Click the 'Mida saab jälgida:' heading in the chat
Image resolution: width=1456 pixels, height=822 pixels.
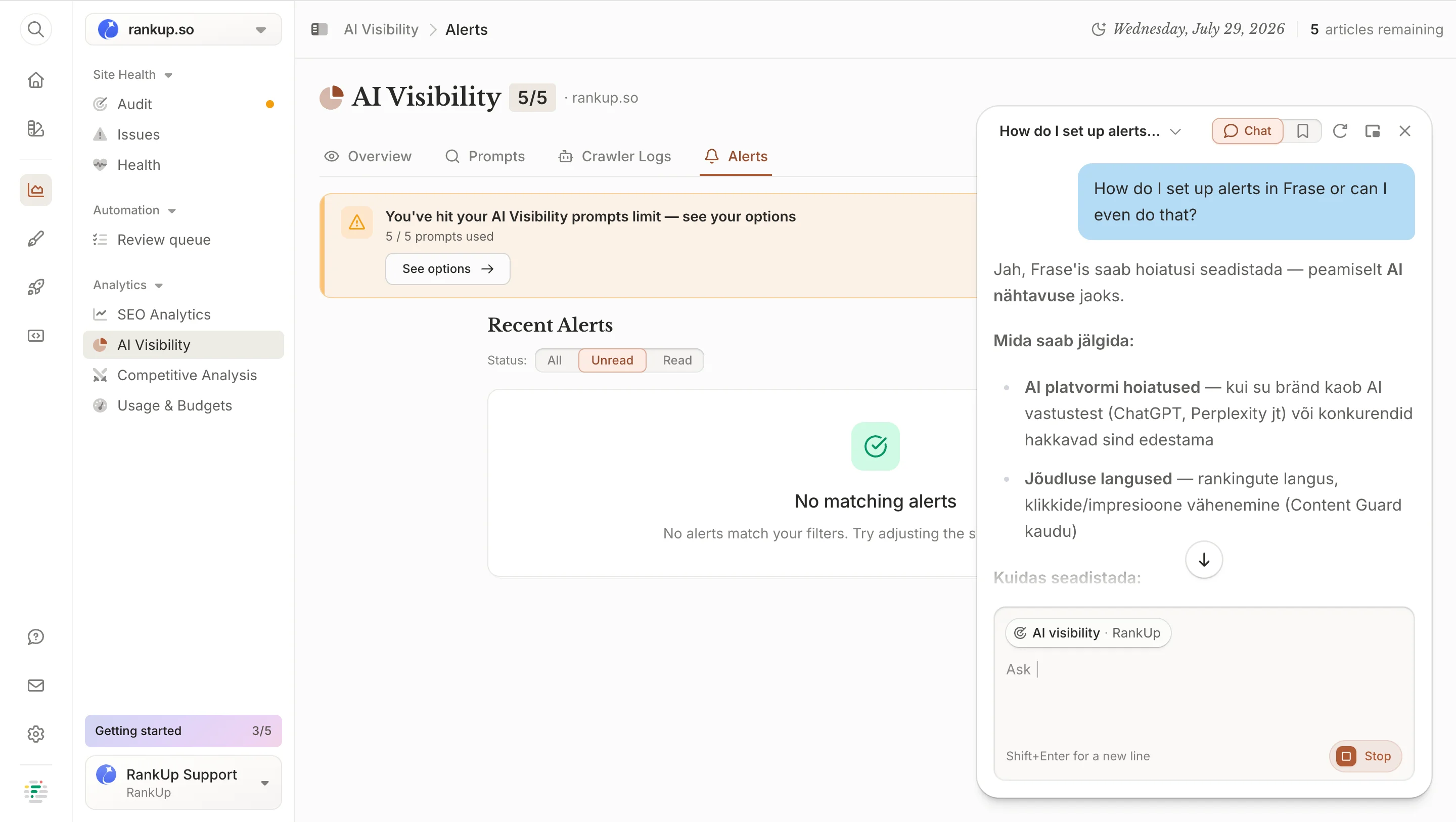pos(1063,341)
